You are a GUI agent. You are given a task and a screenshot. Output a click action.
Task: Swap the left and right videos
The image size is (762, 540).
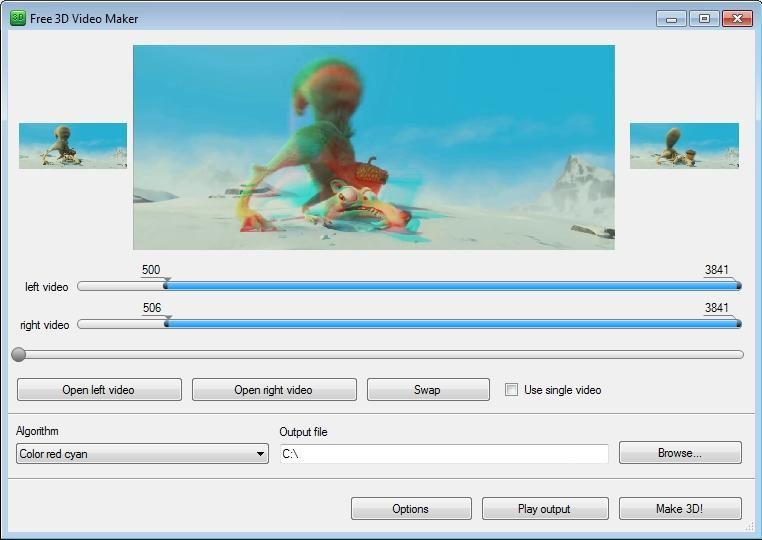[x=428, y=389]
